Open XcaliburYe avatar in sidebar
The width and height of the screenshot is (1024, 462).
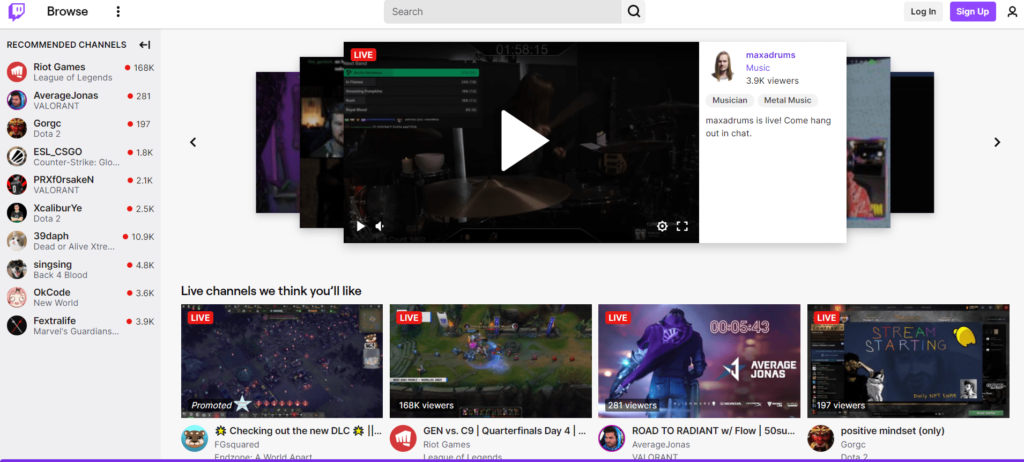[x=17, y=213]
